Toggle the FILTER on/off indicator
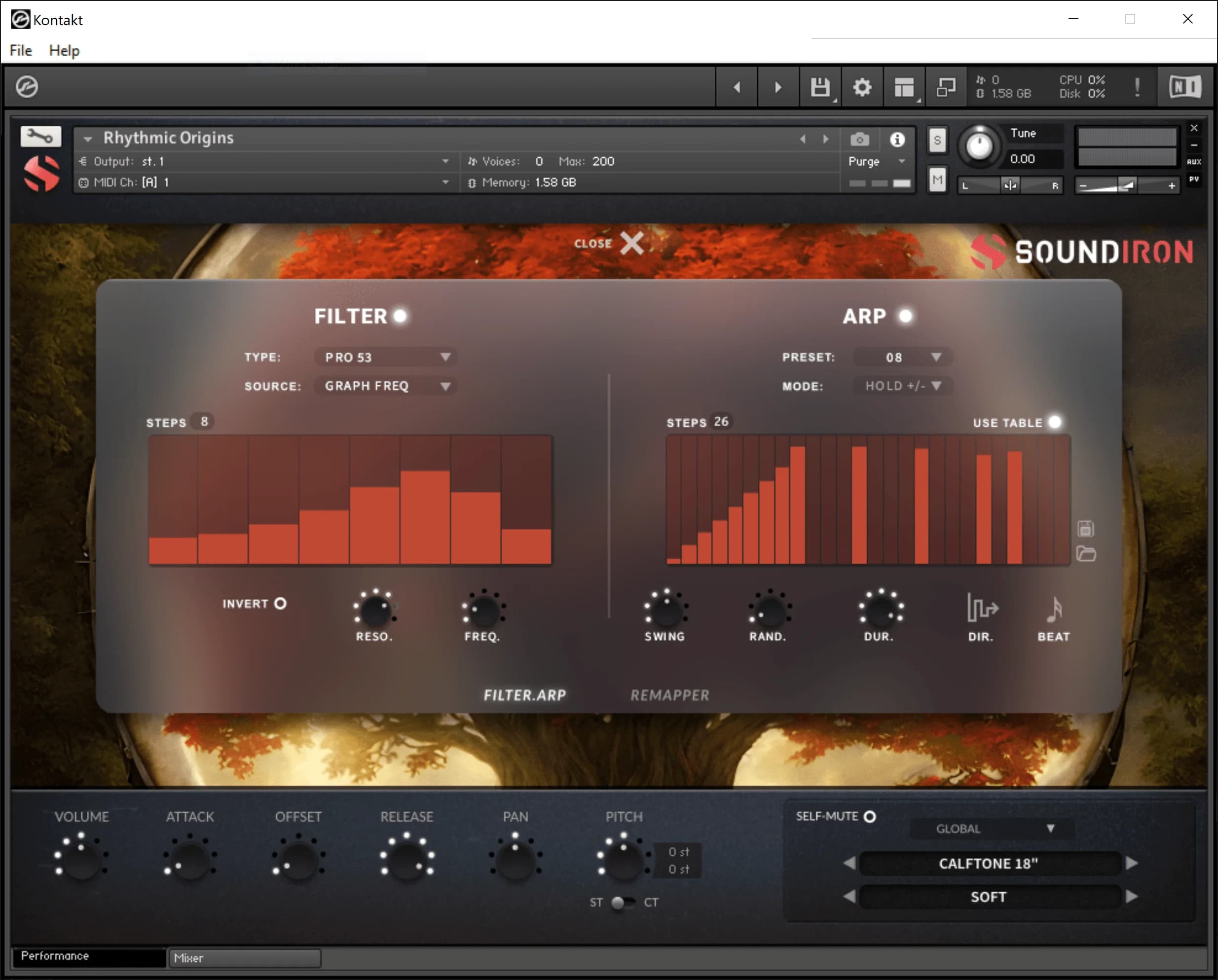Image resolution: width=1218 pixels, height=980 pixels. tap(400, 316)
